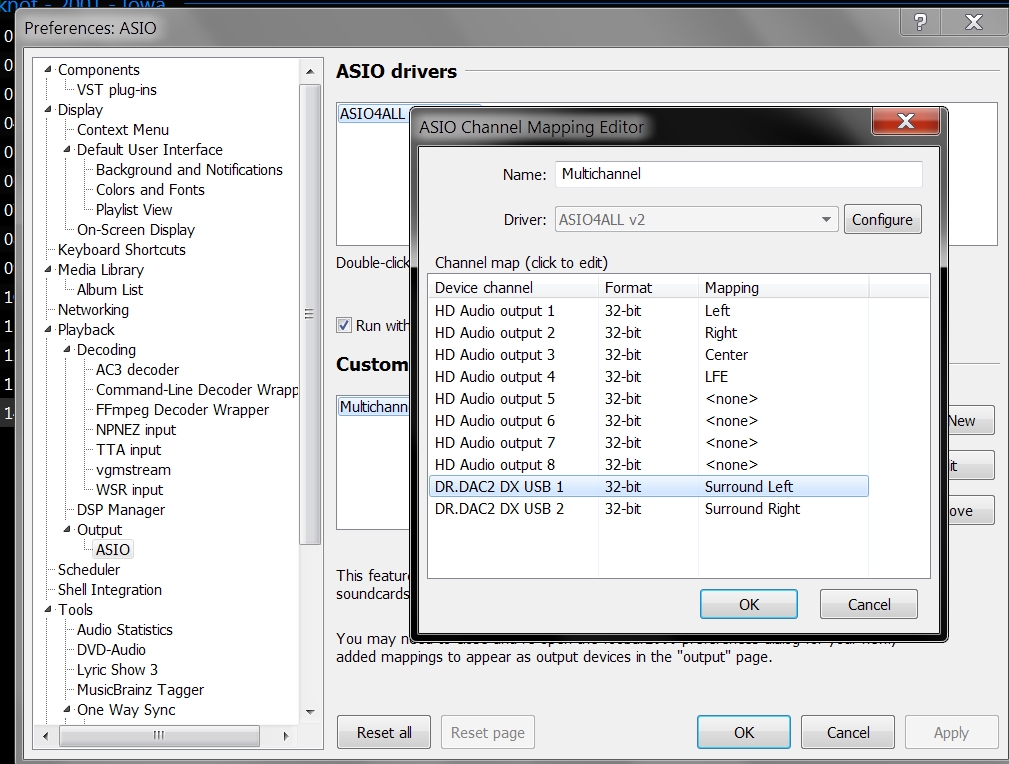Click the tree panel horizontal scrollbar
The image size is (1009, 764).
pyautogui.click(x=158, y=735)
